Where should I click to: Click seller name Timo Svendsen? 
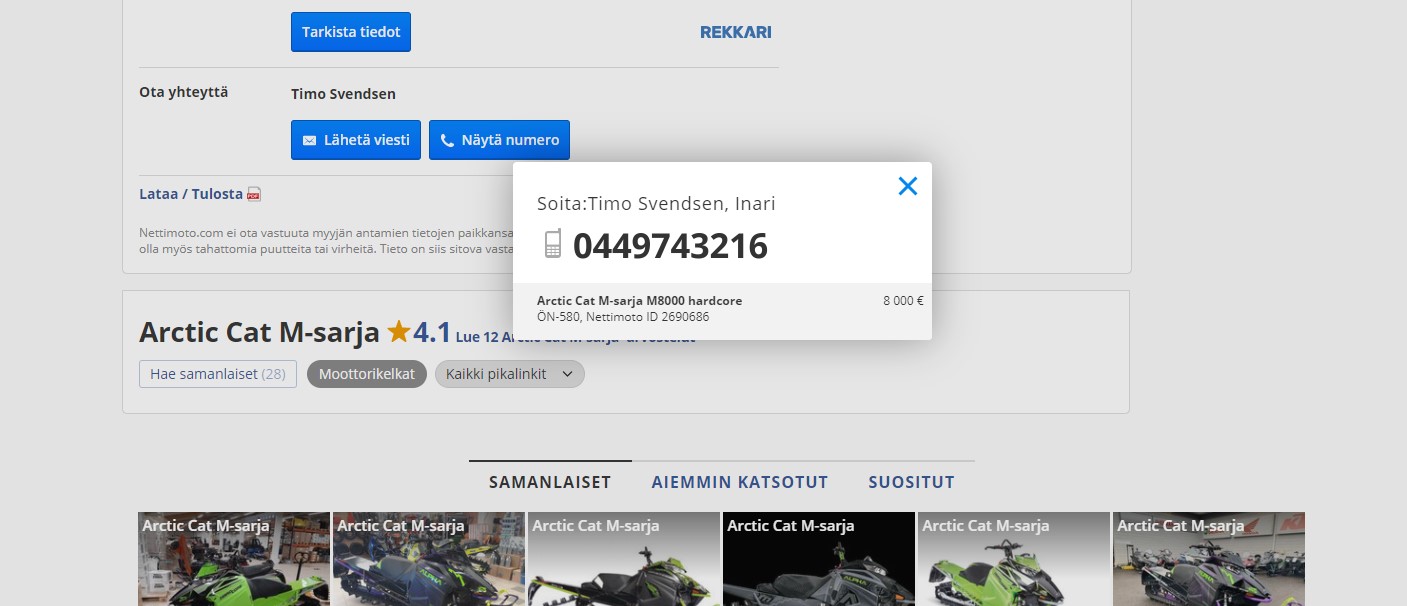point(343,94)
